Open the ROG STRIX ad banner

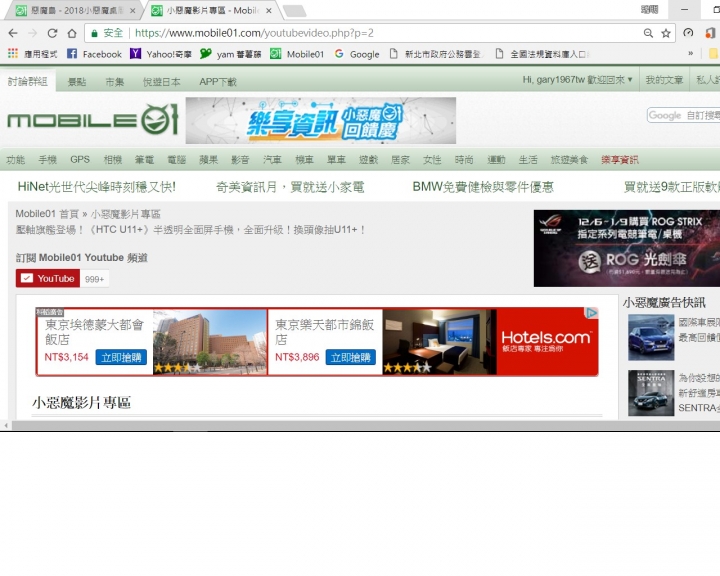click(627, 248)
